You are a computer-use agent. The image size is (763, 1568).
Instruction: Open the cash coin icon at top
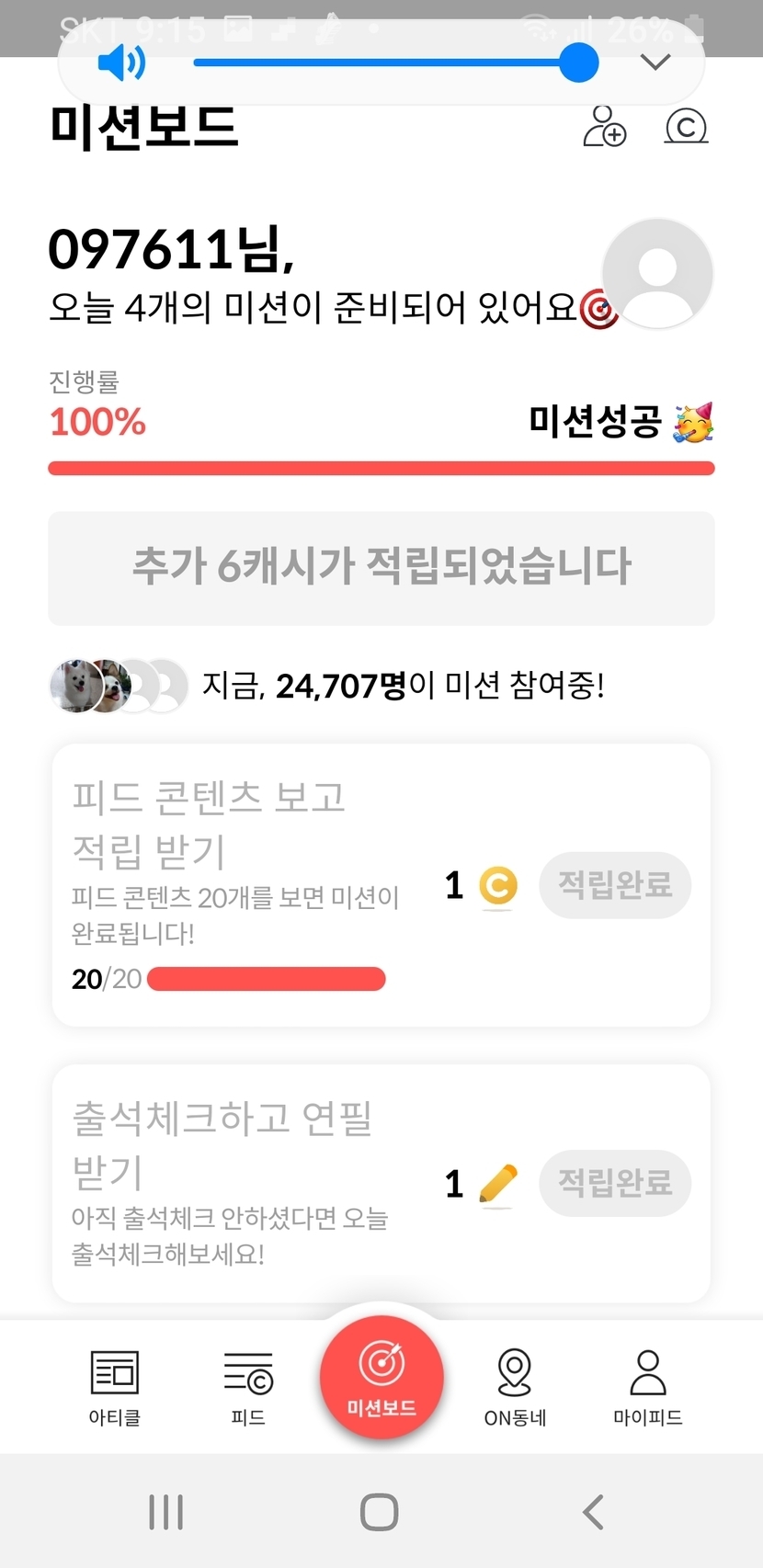686,127
